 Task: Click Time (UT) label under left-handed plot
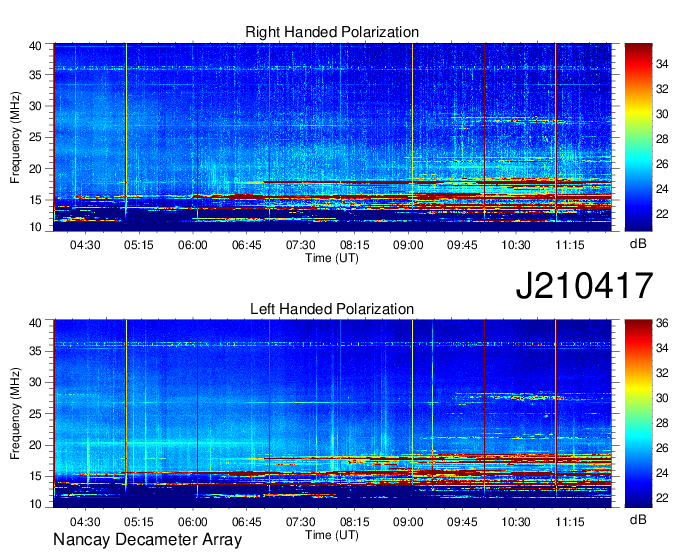pyautogui.click(x=332, y=535)
